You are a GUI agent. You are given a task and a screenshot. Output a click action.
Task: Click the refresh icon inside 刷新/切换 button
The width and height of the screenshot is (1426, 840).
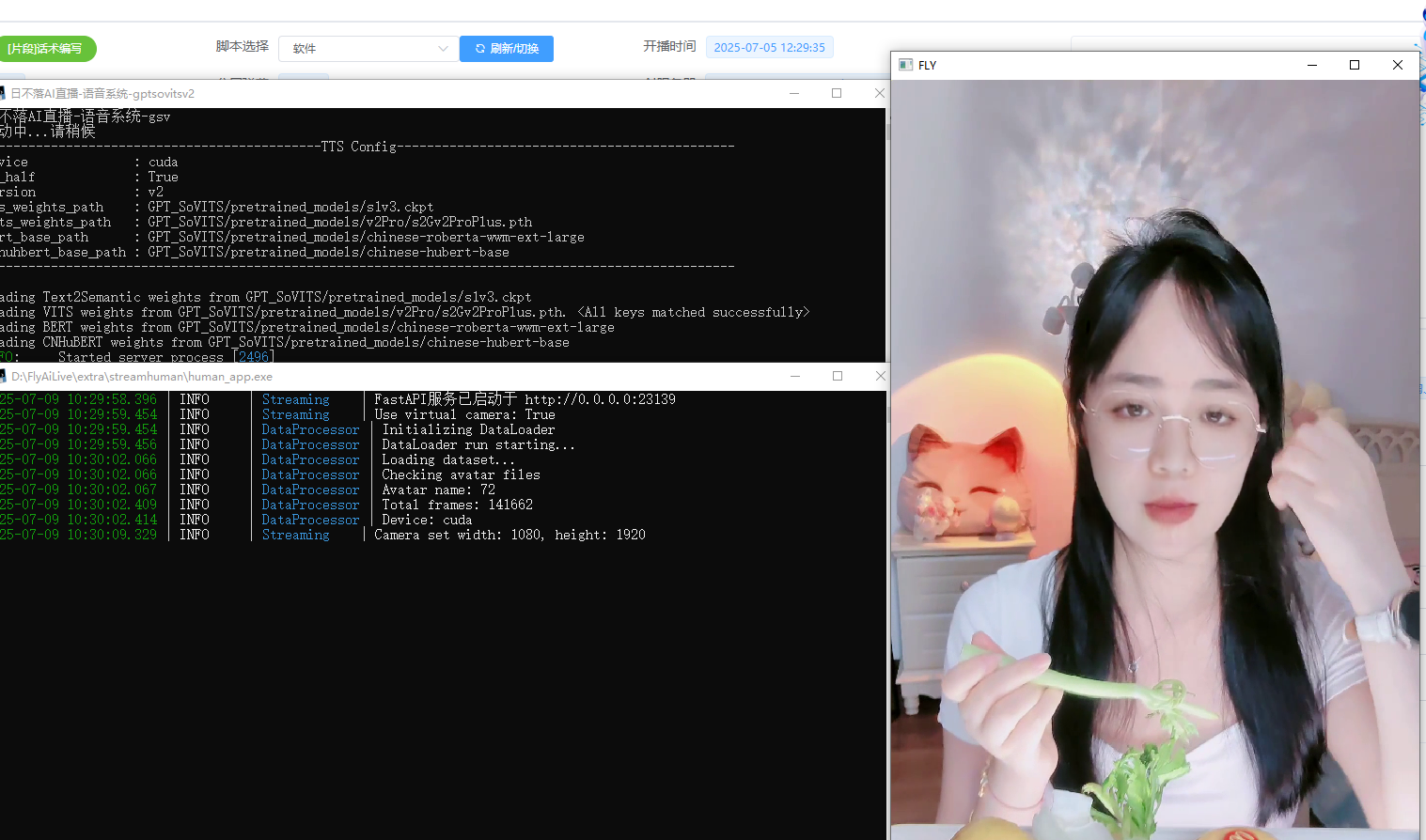[480, 49]
